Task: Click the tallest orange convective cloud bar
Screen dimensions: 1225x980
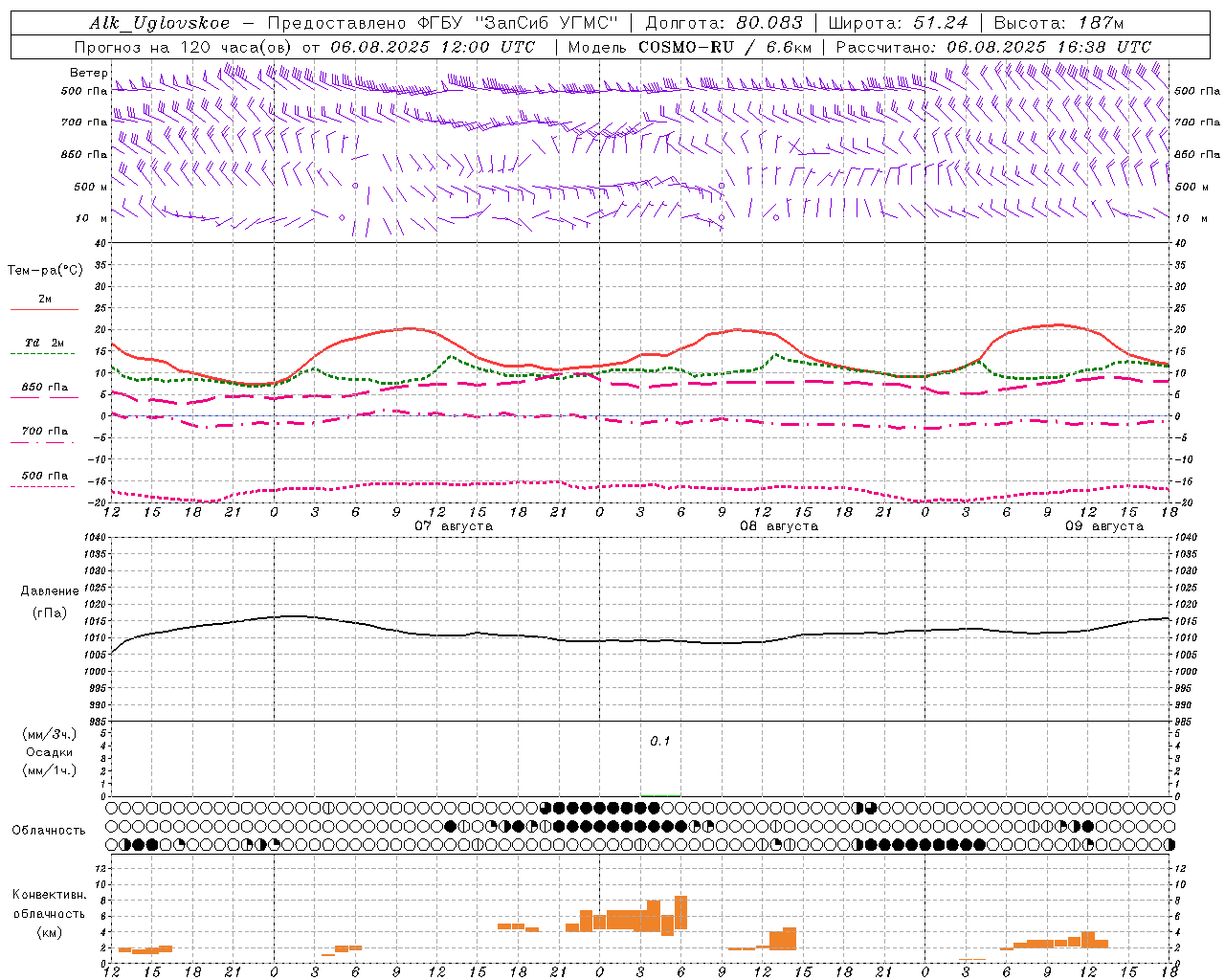Action: point(681,912)
